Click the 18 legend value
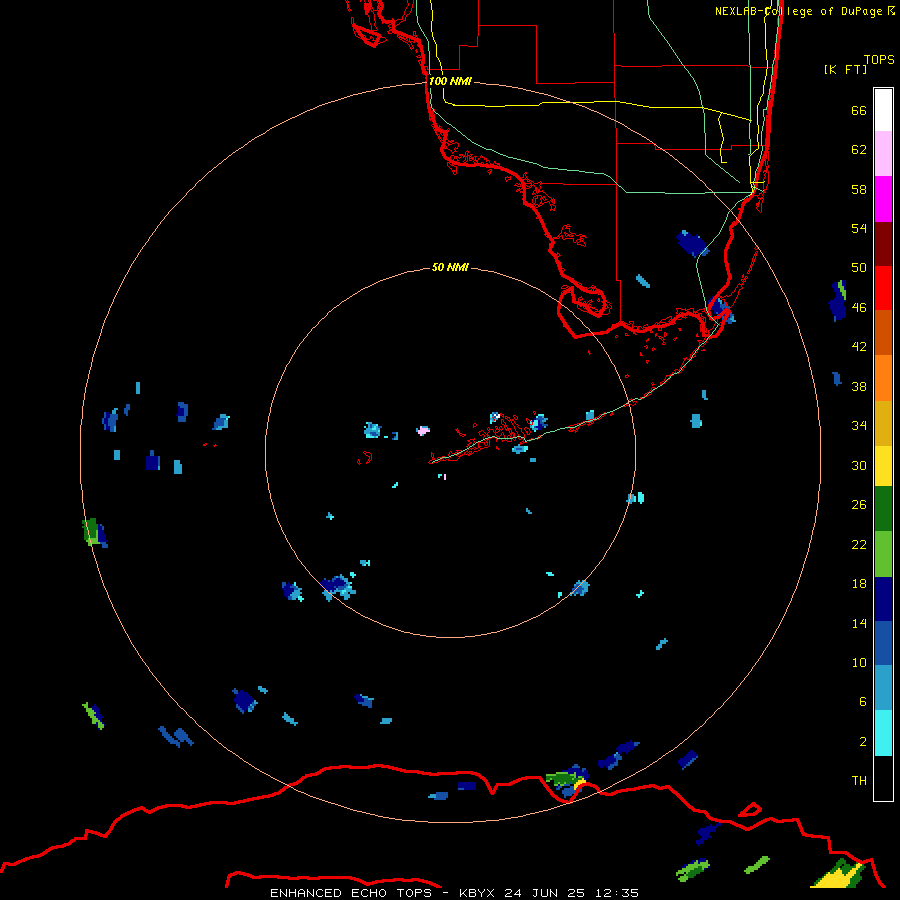900x900 pixels. [x=859, y=584]
